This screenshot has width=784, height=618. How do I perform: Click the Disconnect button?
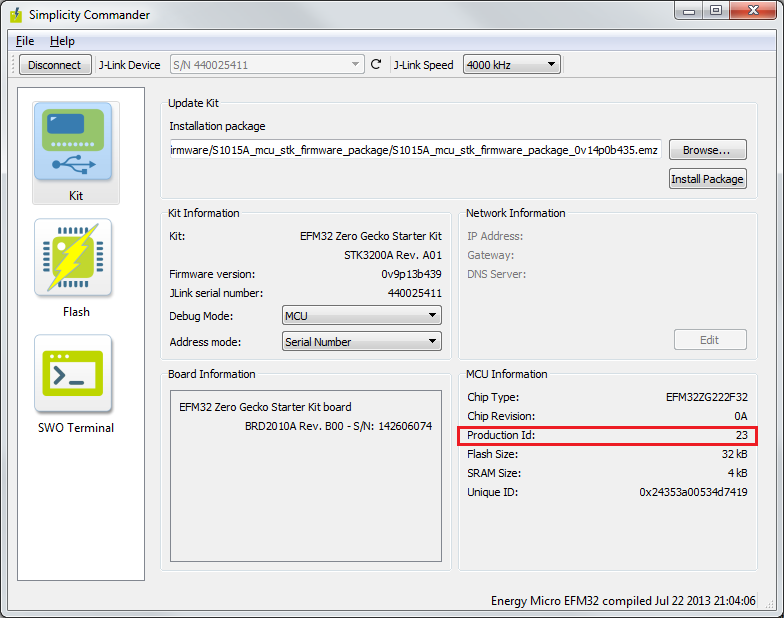(55, 65)
